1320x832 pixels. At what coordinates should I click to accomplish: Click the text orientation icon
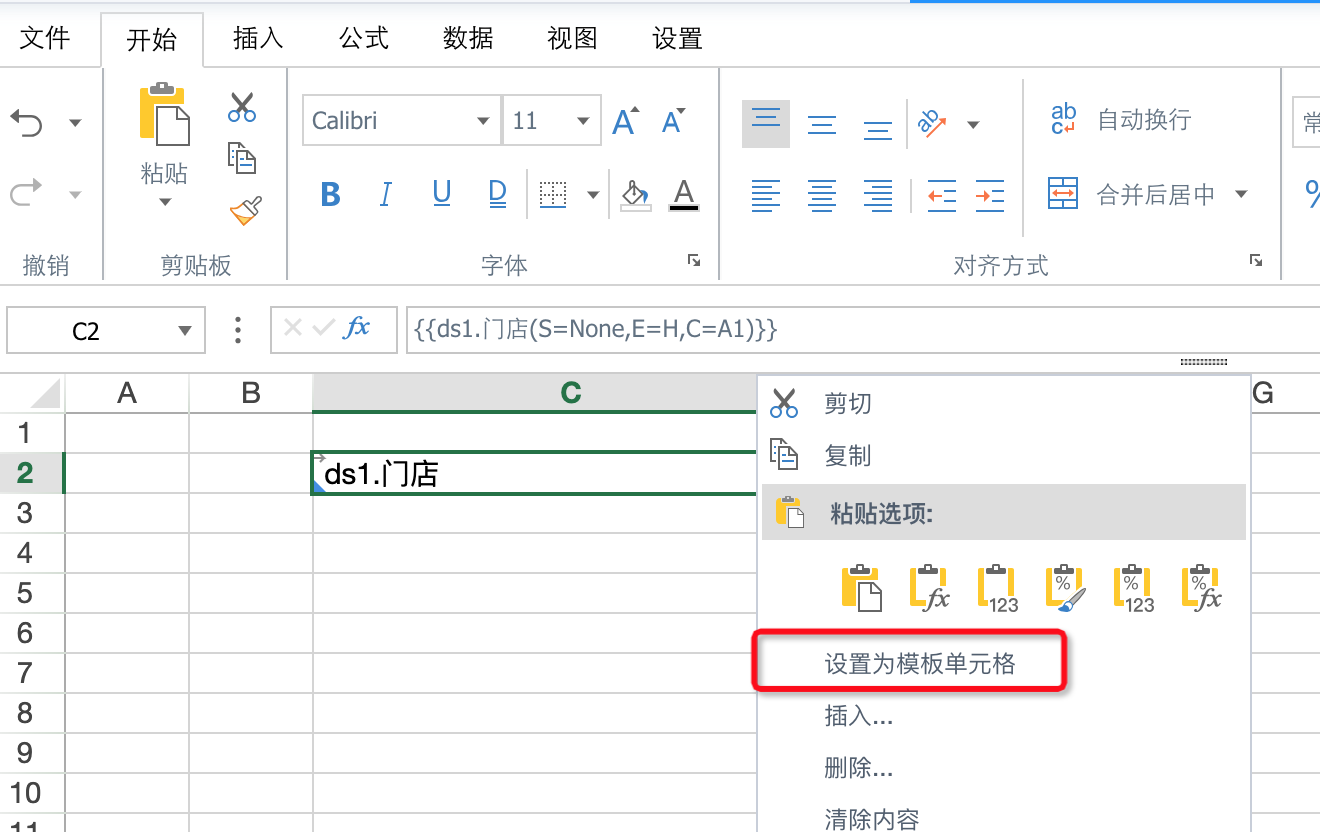(932, 124)
